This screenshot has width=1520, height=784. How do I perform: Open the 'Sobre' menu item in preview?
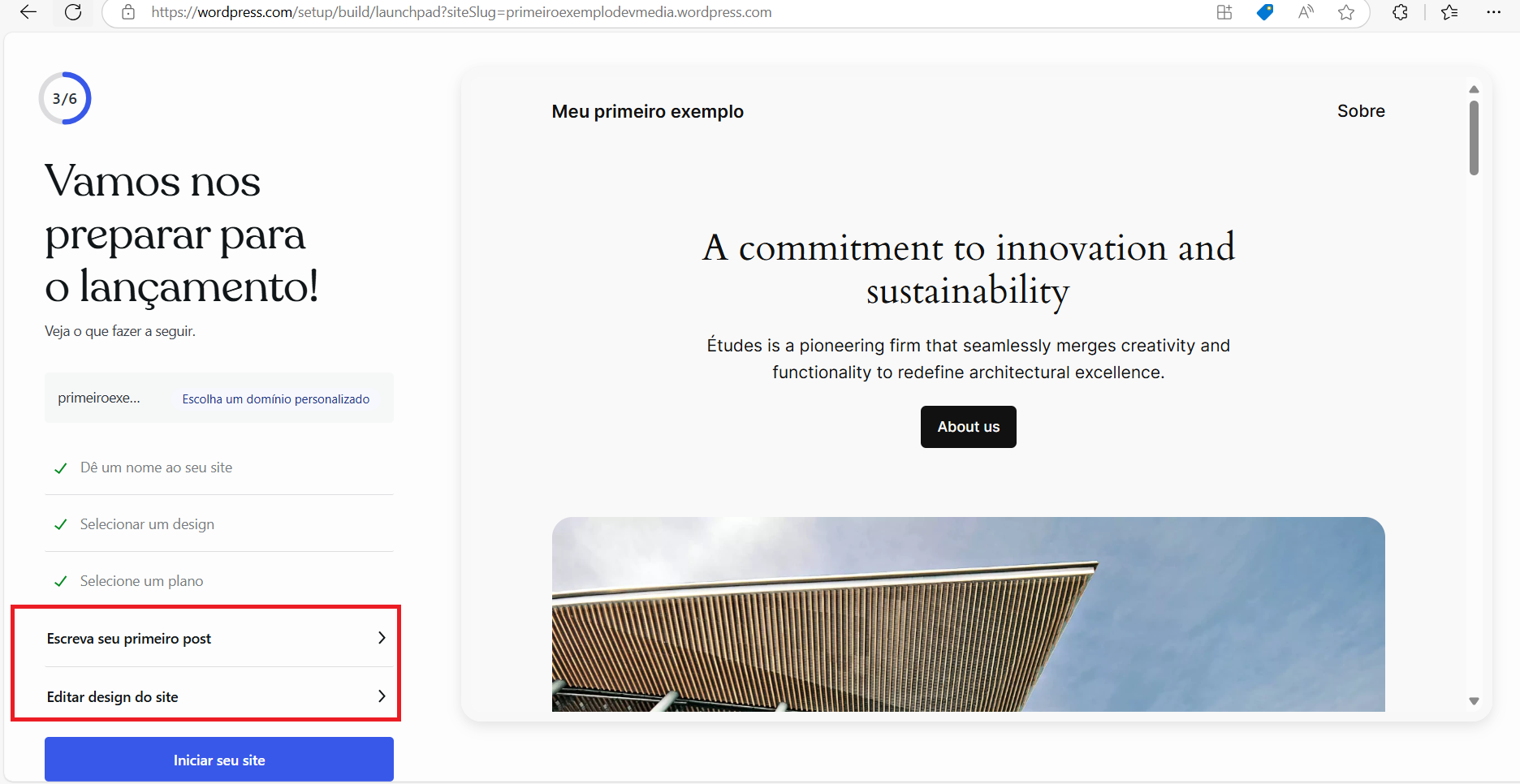pyautogui.click(x=1361, y=111)
